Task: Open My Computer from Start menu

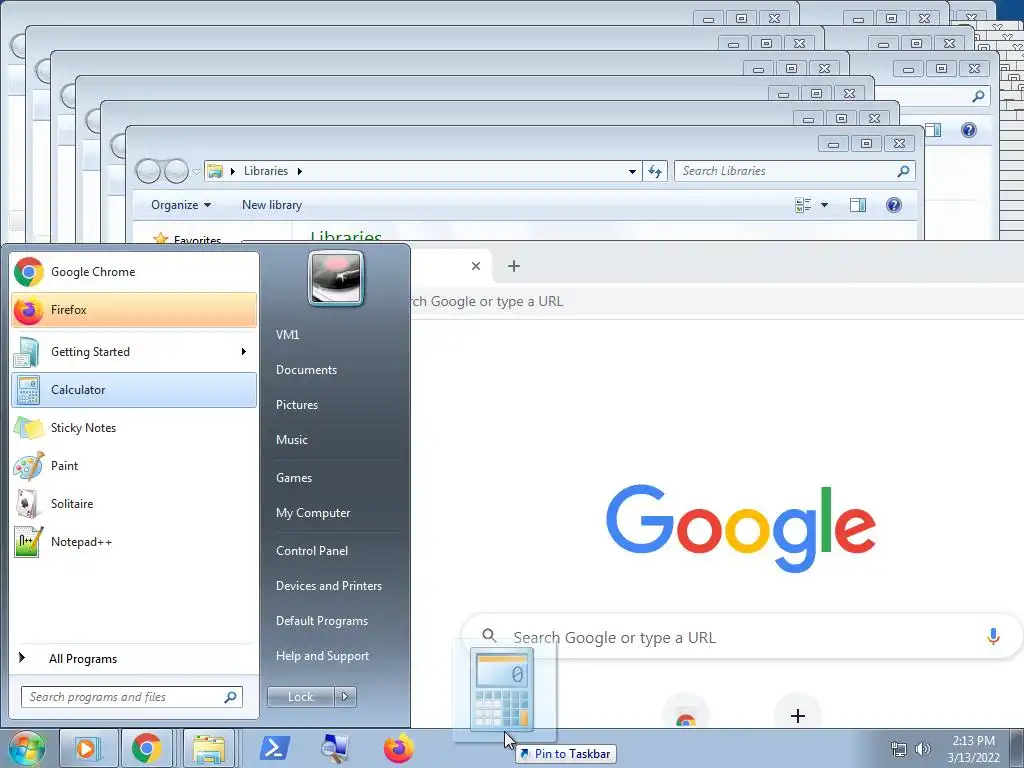Action: coord(313,513)
